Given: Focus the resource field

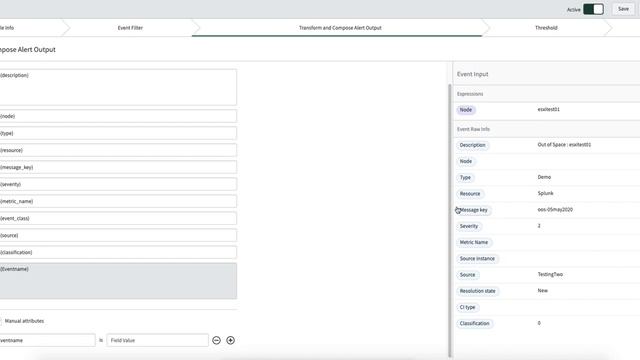Looking at the screenshot, I should pyautogui.click(x=118, y=150).
